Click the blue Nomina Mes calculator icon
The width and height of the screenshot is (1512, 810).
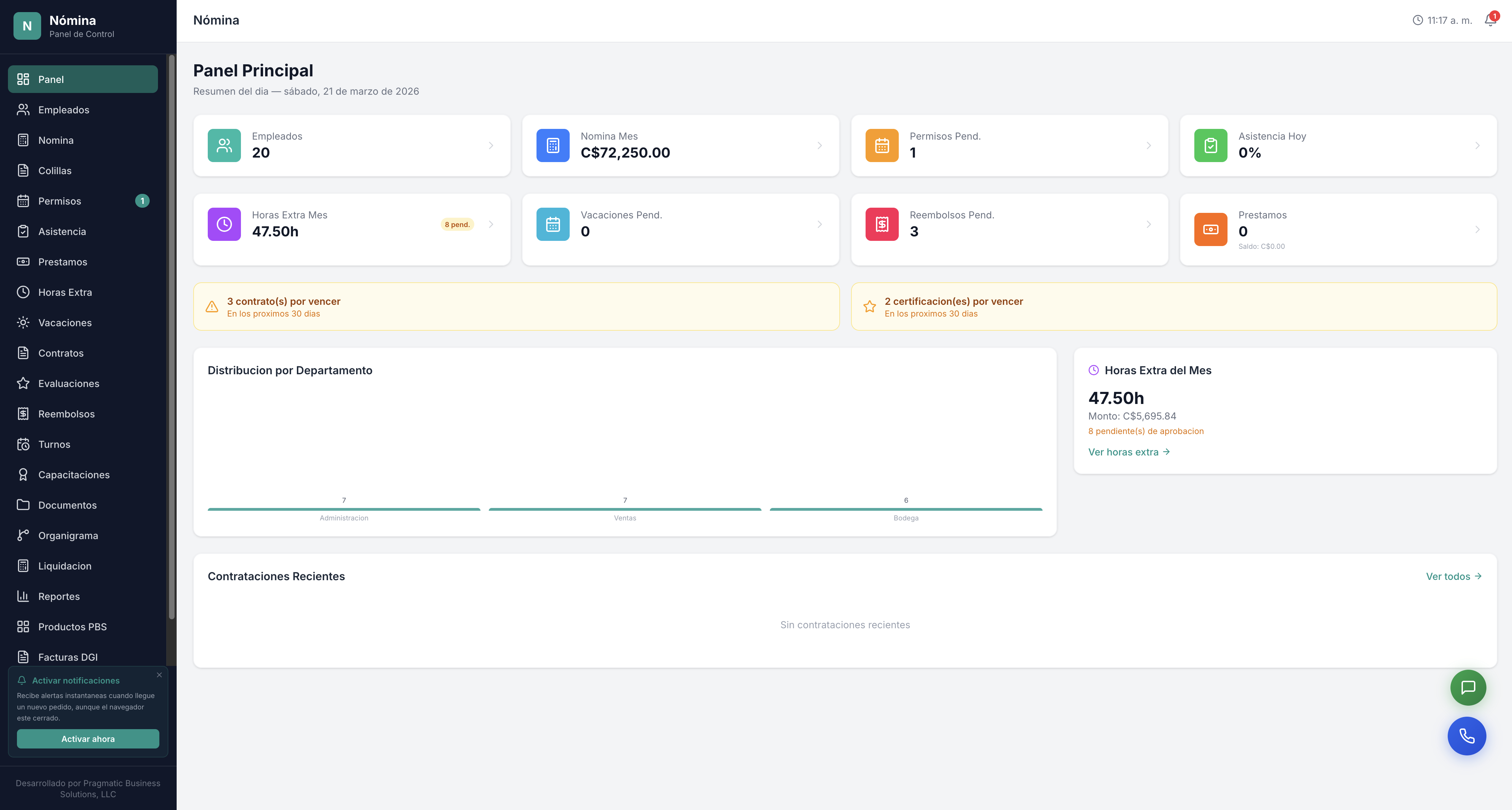[x=552, y=145]
